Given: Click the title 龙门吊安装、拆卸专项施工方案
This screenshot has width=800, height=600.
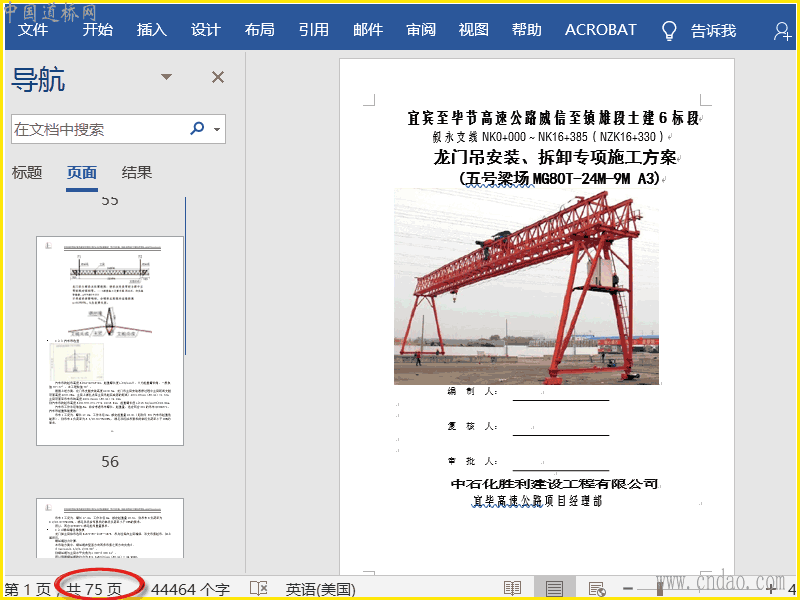Looking at the screenshot, I should pos(555,157).
